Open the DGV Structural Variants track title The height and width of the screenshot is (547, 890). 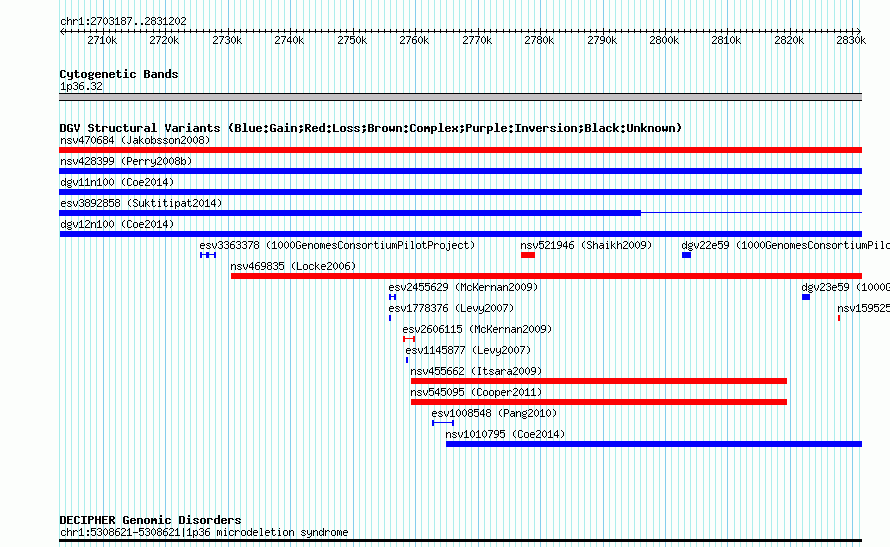(371, 128)
